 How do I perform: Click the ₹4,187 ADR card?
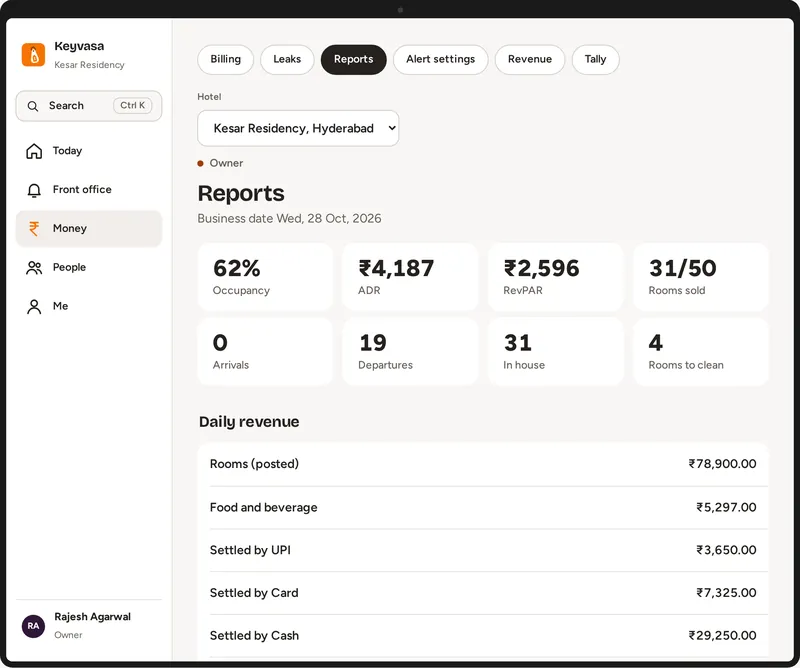pos(410,277)
